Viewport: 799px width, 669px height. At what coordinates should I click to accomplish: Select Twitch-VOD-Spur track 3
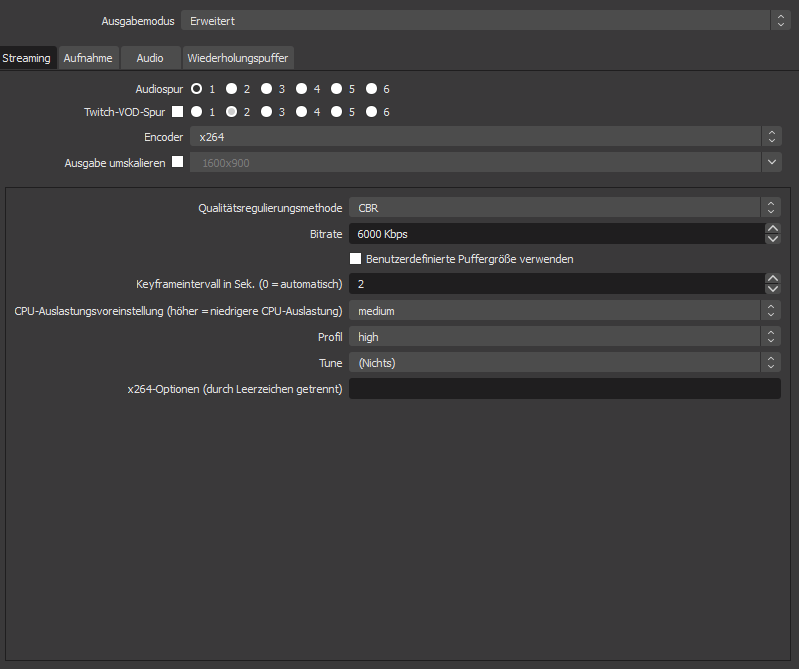(x=267, y=112)
